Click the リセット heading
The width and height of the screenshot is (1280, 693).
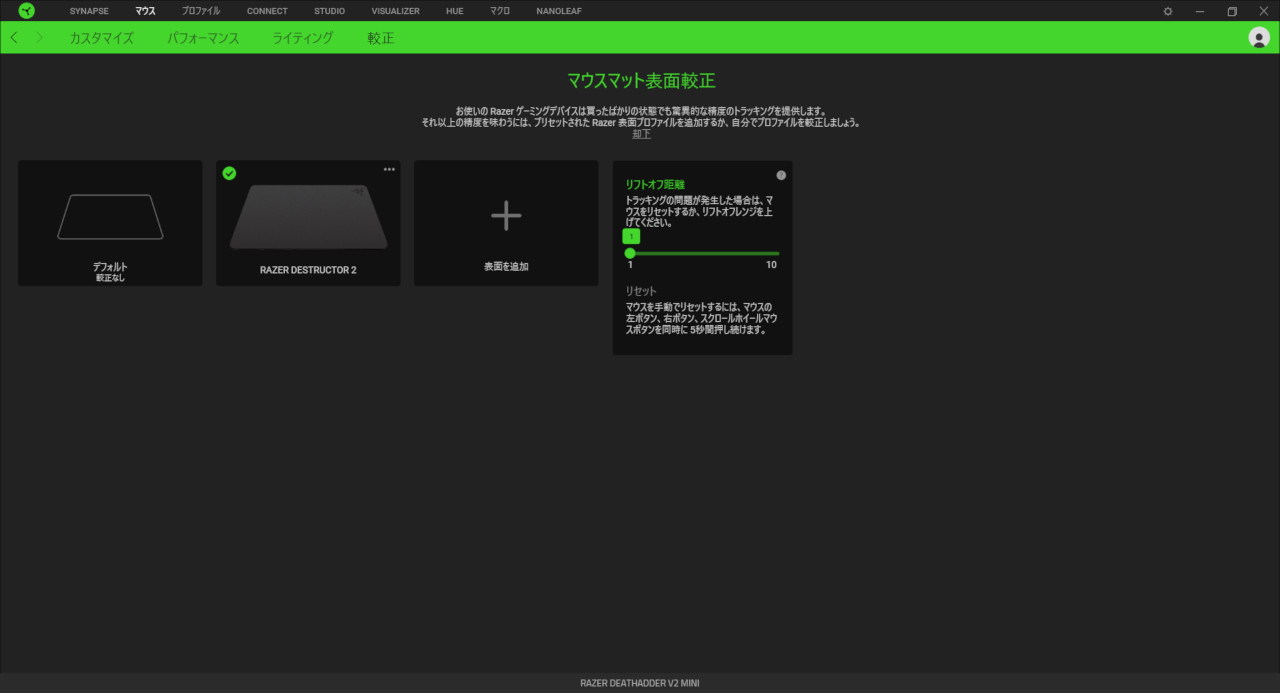point(641,291)
